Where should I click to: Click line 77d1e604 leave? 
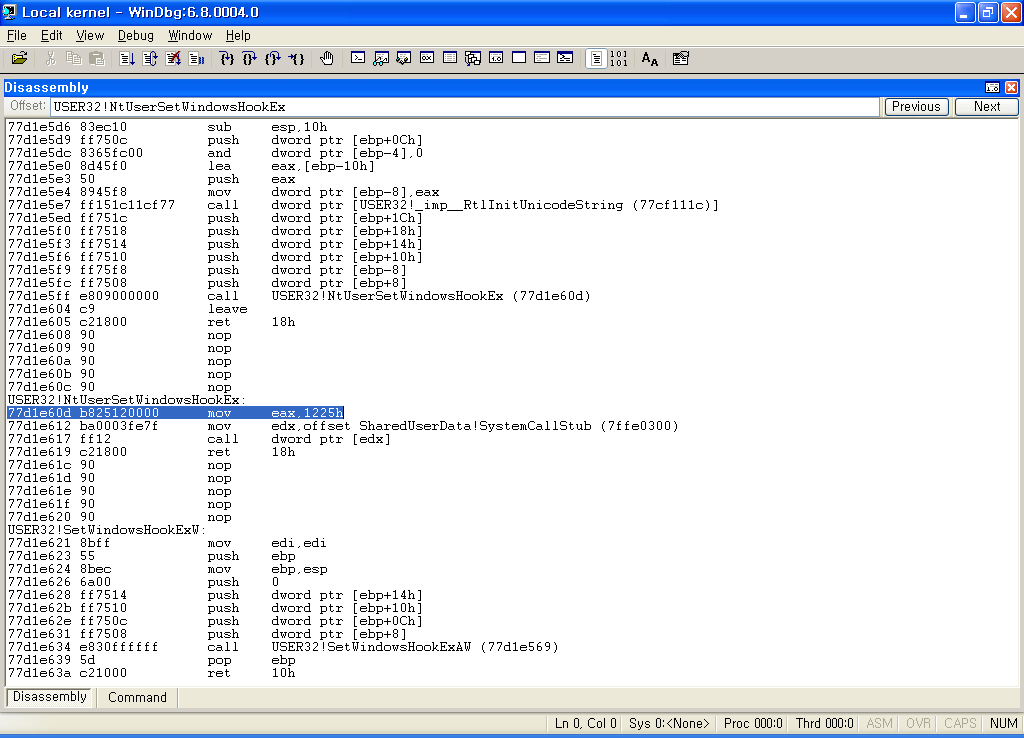click(127, 309)
